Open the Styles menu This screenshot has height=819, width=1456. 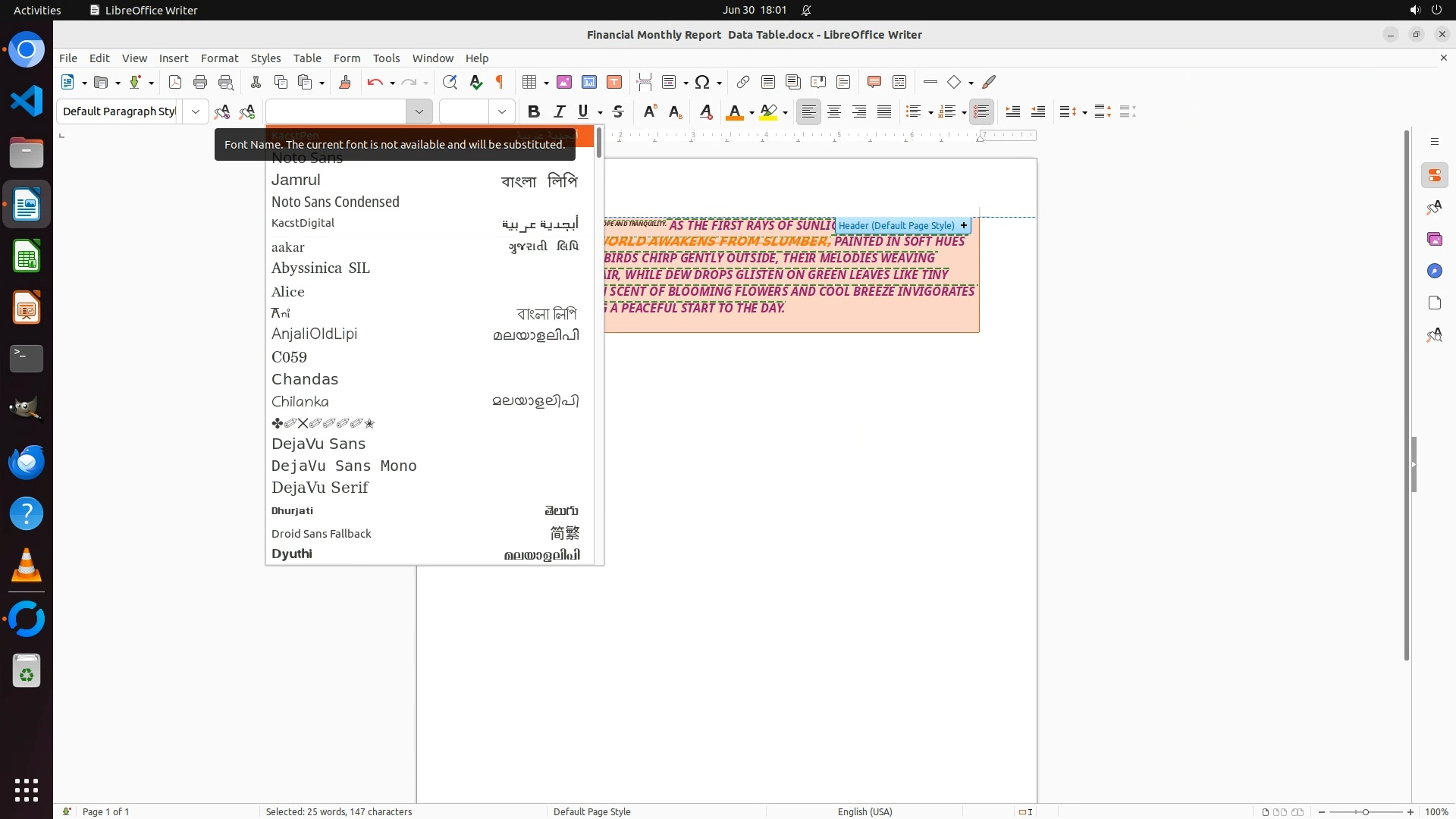click(x=265, y=58)
